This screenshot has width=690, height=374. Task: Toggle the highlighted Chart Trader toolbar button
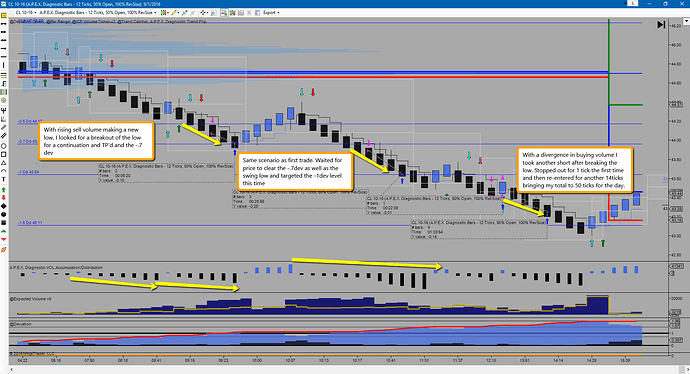[224, 13]
